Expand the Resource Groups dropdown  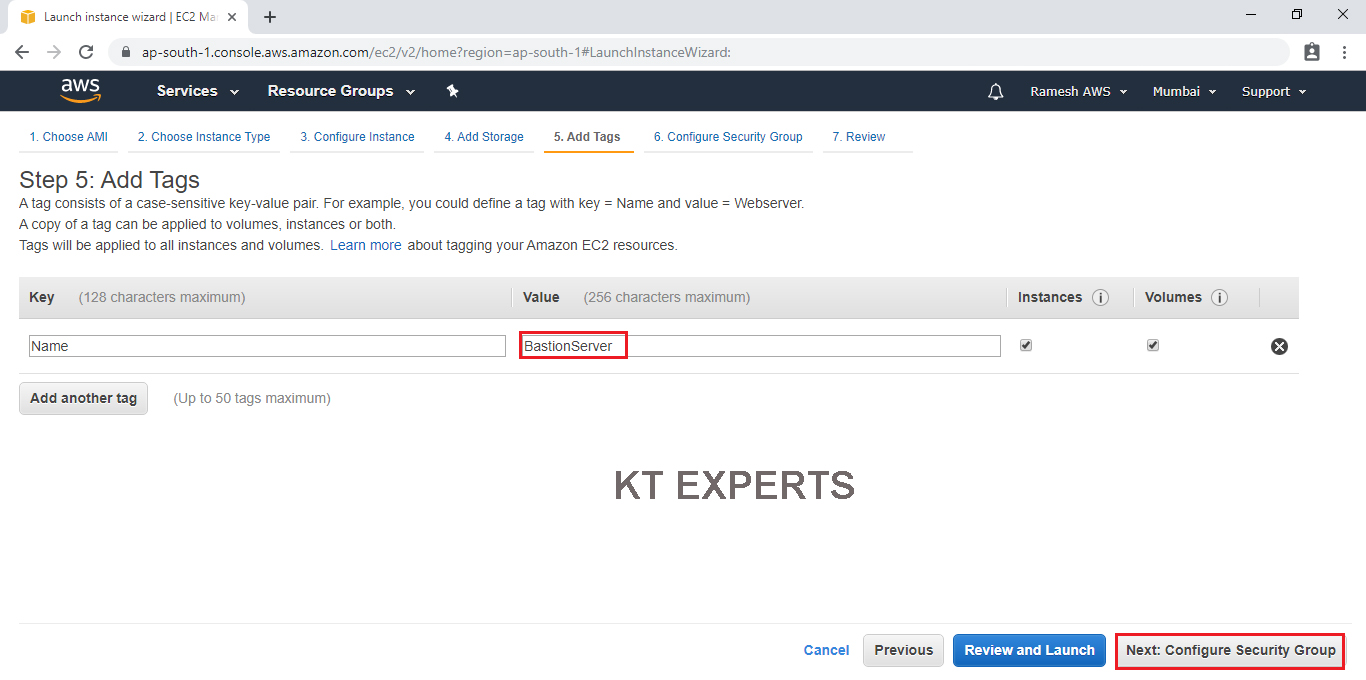click(340, 91)
